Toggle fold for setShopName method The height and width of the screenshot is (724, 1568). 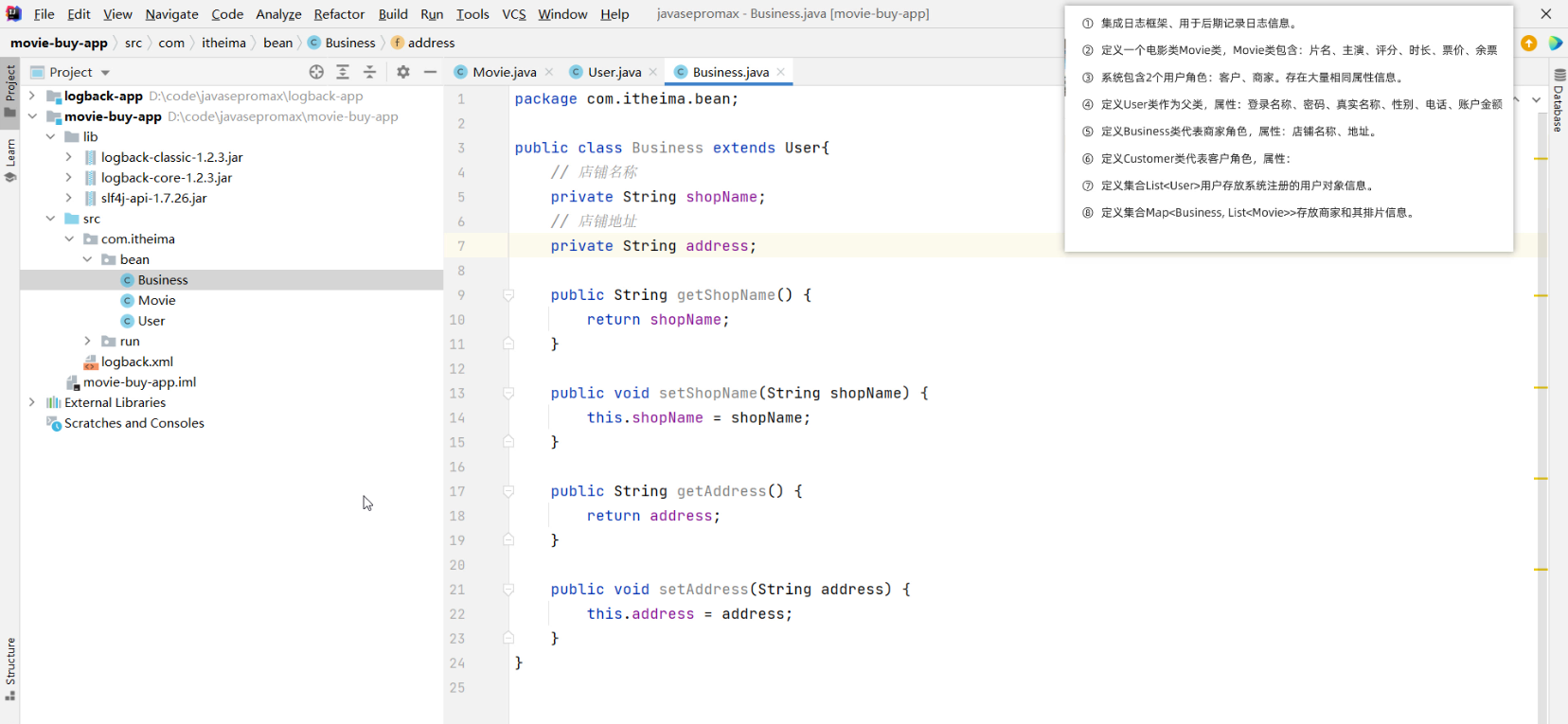508,393
